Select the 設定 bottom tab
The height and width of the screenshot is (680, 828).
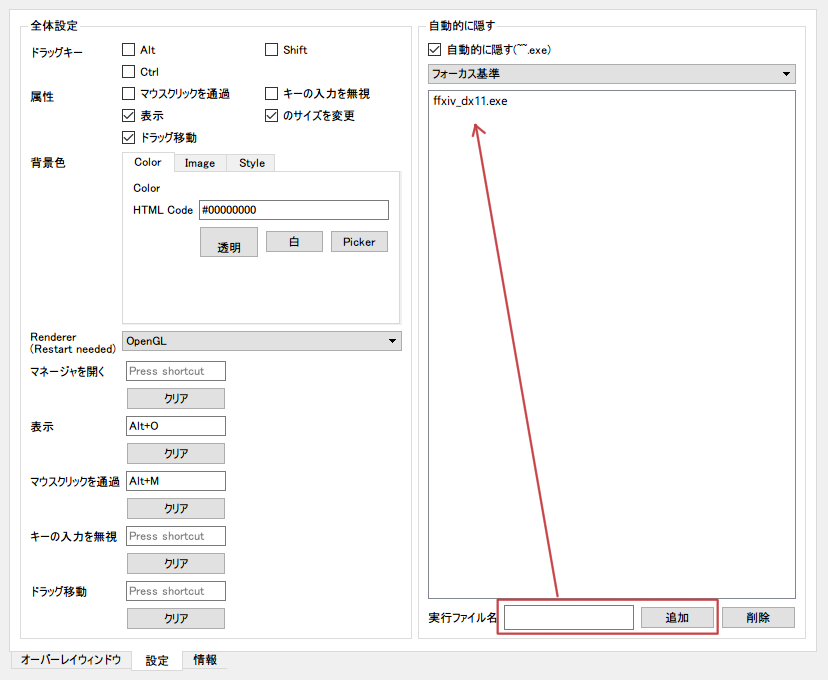157,660
